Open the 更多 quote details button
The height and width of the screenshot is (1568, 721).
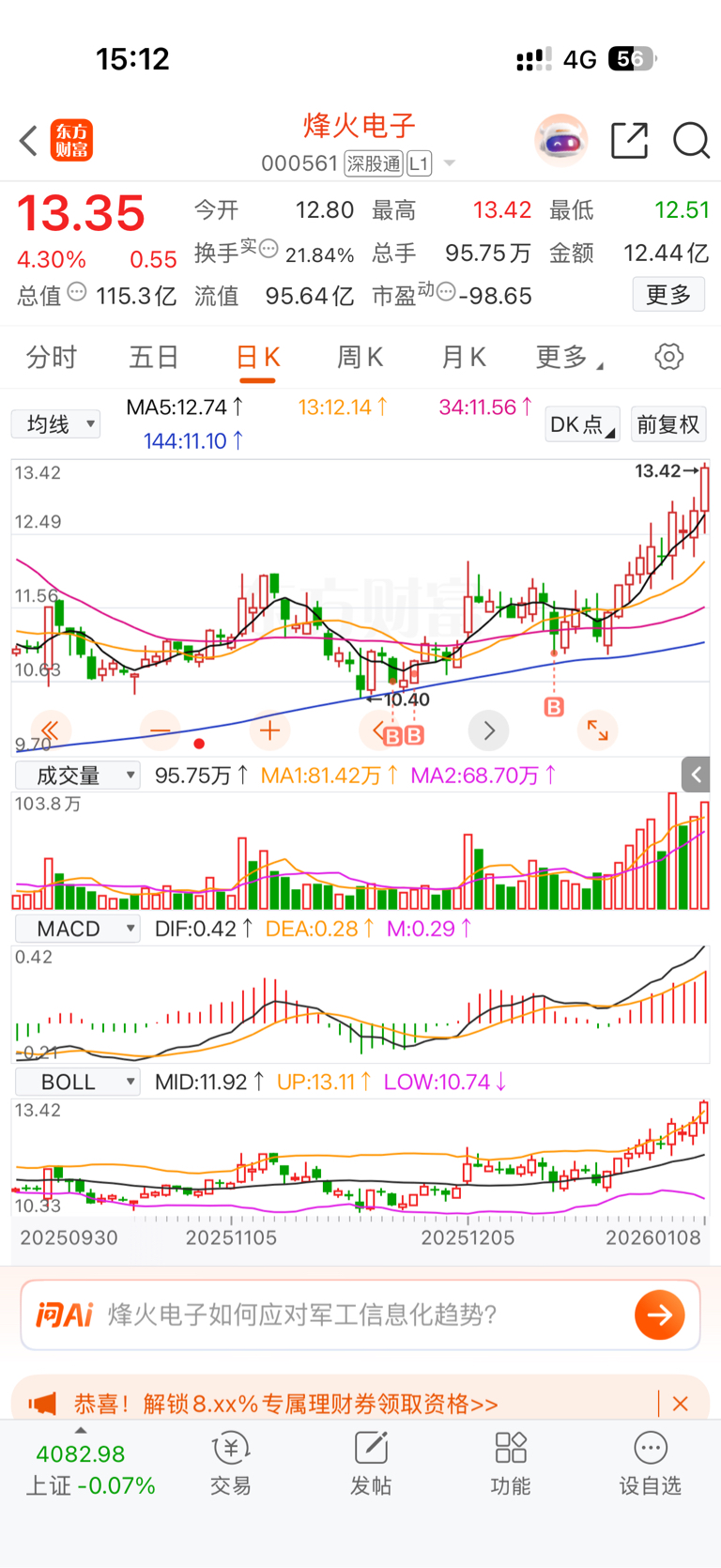668,295
